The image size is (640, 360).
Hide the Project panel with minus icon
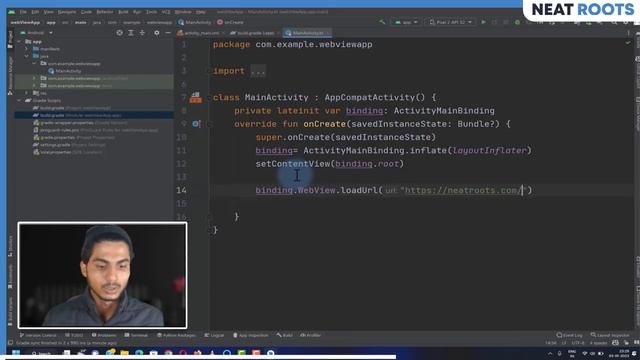pyautogui.click(x=168, y=33)
